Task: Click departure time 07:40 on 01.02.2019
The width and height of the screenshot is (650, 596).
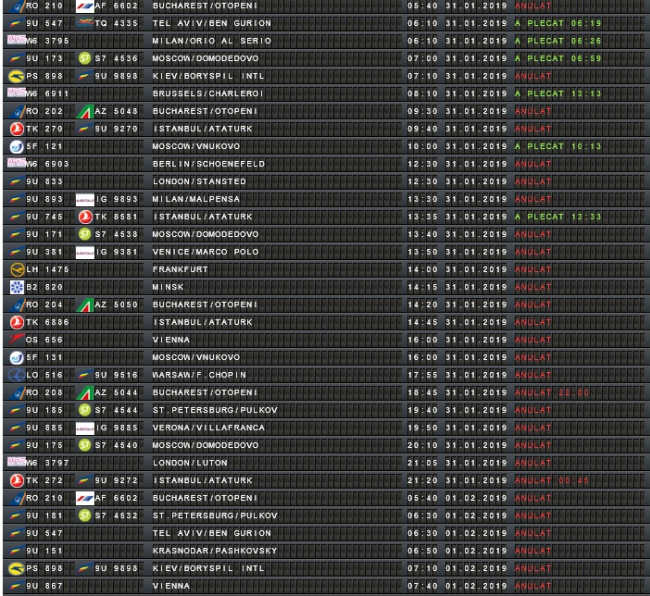Action: point(422,586)
